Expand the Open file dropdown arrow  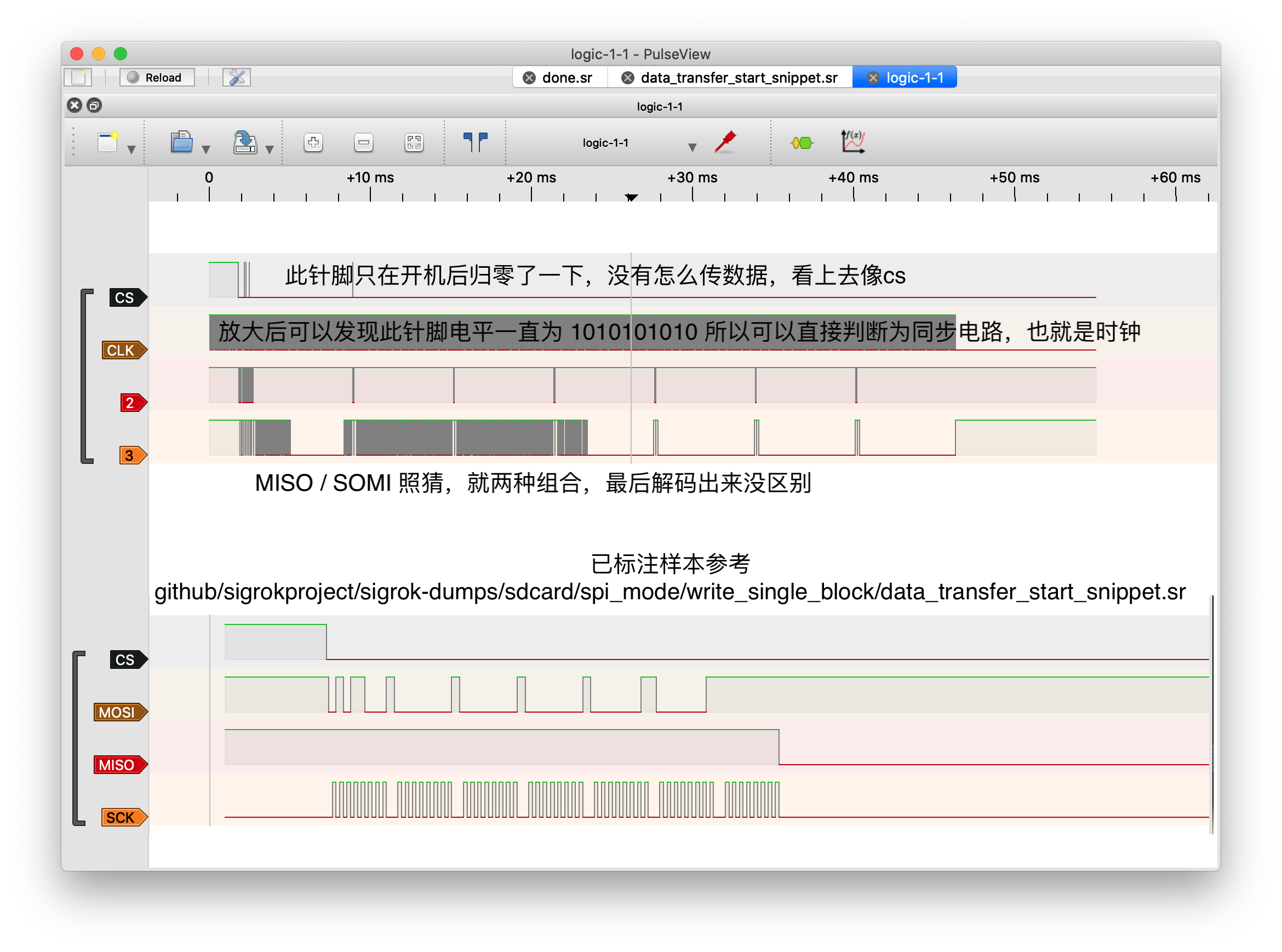point(206,150)
